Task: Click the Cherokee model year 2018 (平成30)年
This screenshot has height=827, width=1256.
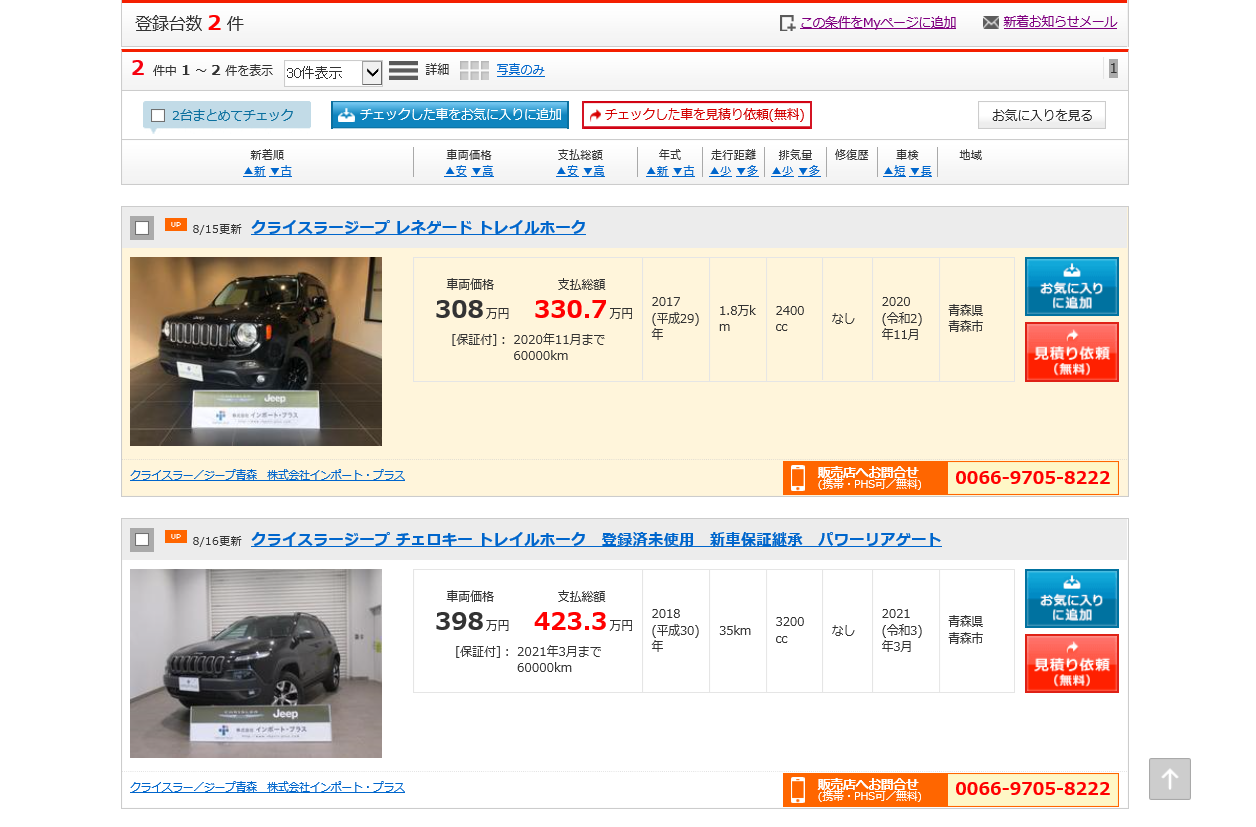Action: (676, 630)
